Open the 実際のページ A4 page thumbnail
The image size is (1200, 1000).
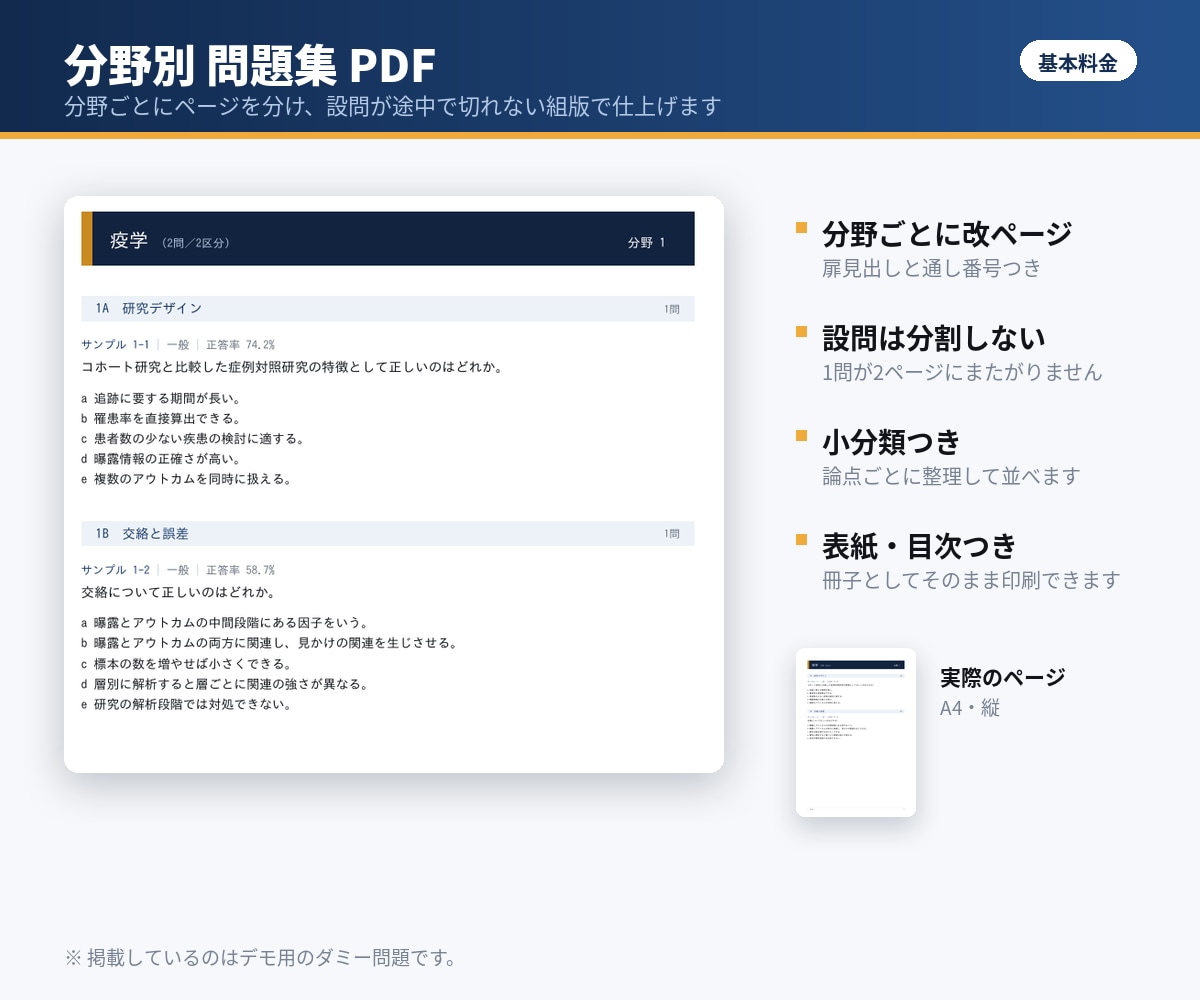click(856, 732)
